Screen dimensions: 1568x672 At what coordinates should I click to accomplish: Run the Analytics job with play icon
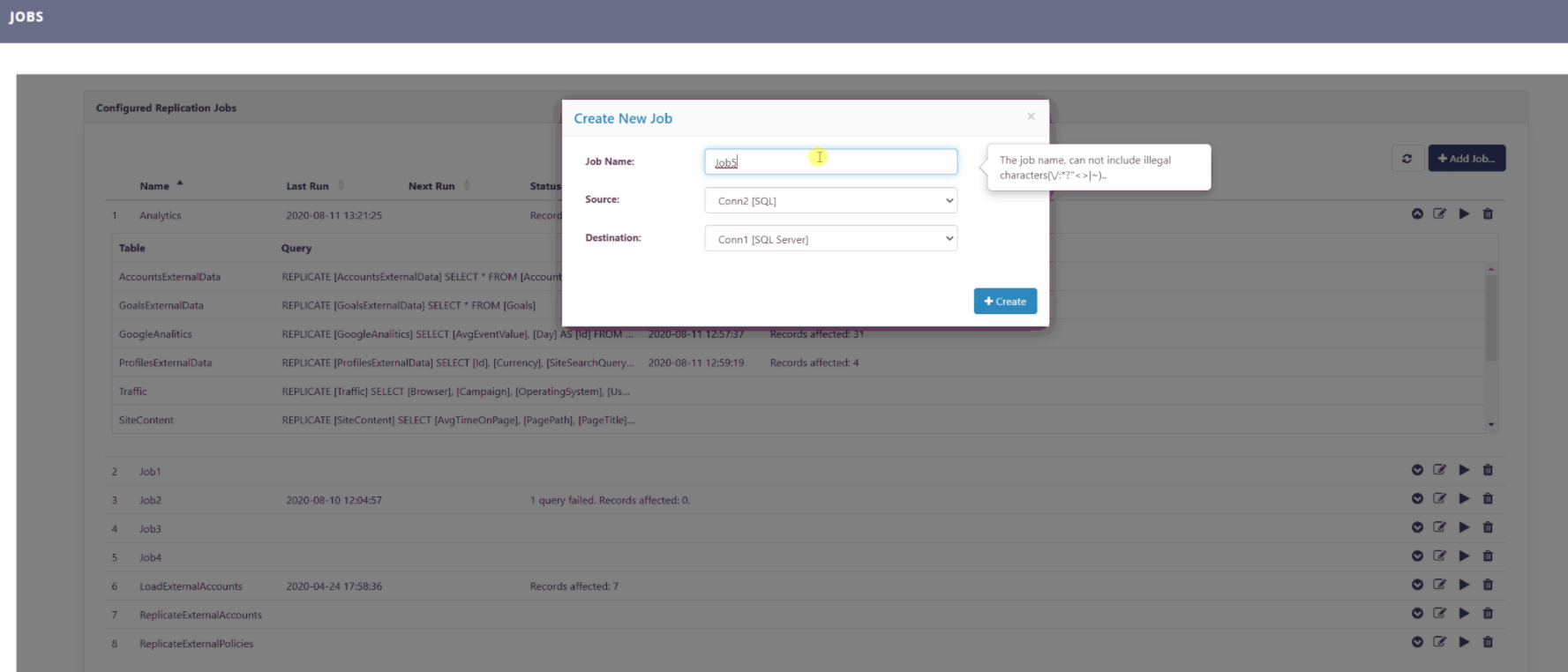tap(1464, 214)
